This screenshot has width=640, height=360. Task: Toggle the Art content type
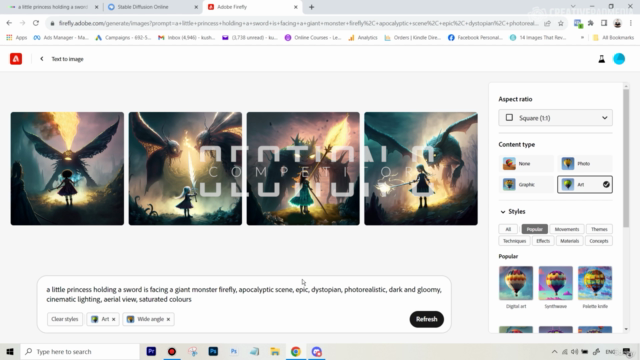click(585, 184)
